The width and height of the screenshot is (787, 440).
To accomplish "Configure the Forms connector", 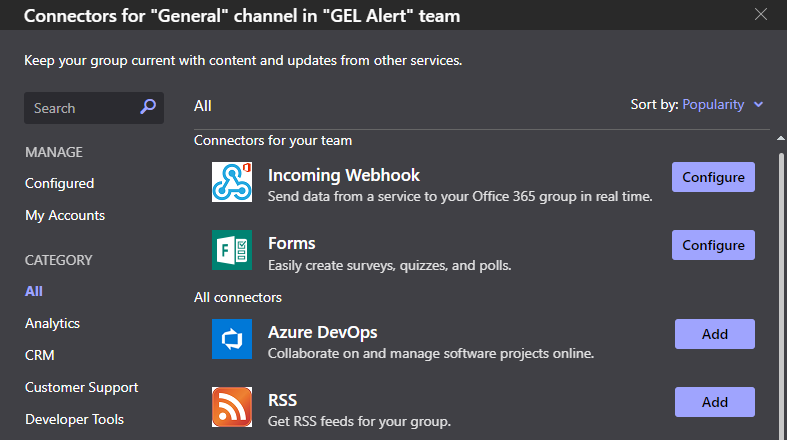I will point(713,245).
